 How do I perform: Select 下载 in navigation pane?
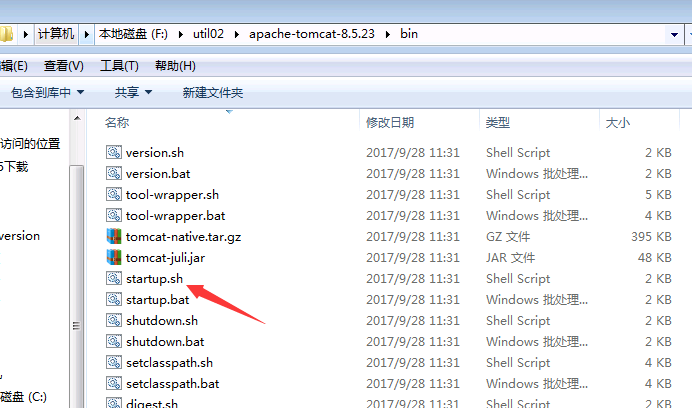pyautogui.click(x=16, y=167)
